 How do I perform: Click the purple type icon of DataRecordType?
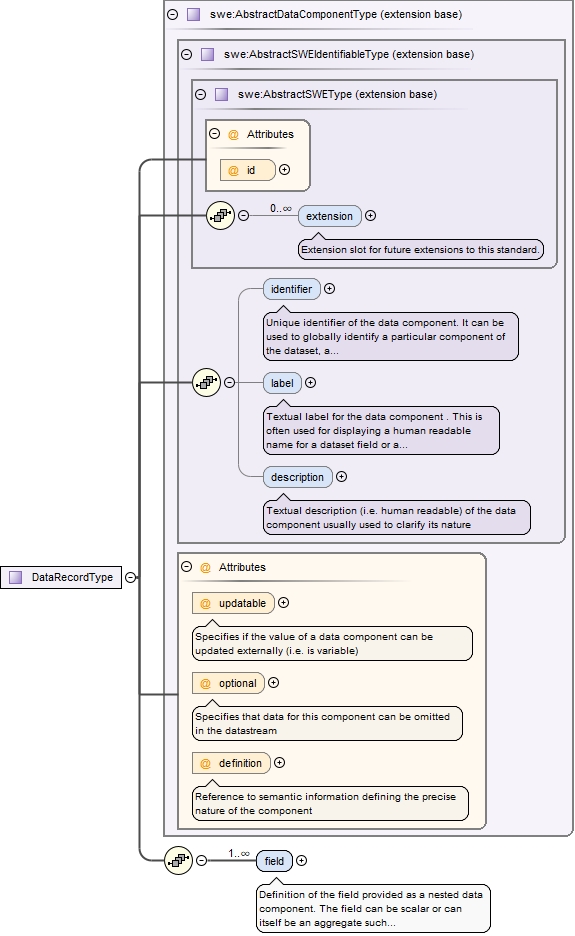tap(16, 577)
